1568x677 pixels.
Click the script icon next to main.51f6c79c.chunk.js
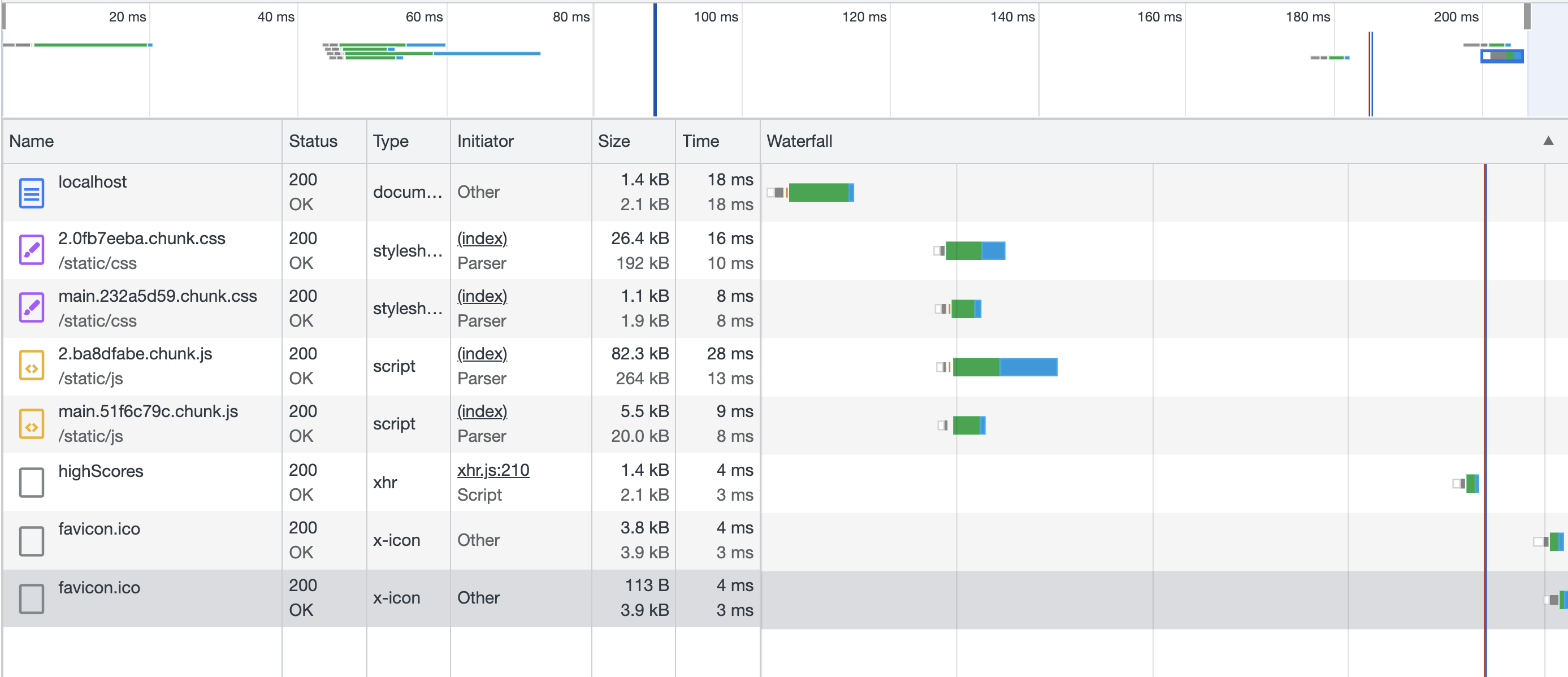coord(31,423)
